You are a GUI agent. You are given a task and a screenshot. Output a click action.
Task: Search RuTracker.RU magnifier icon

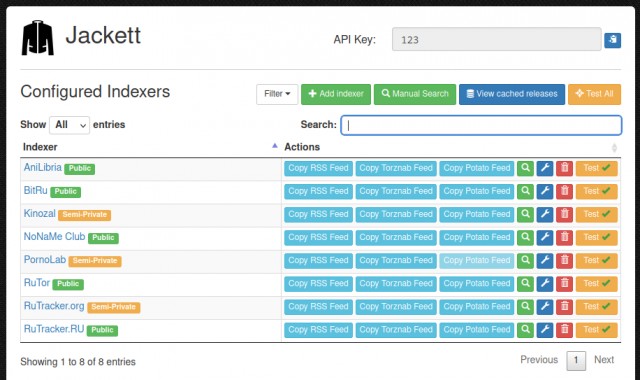coord(525,330)
